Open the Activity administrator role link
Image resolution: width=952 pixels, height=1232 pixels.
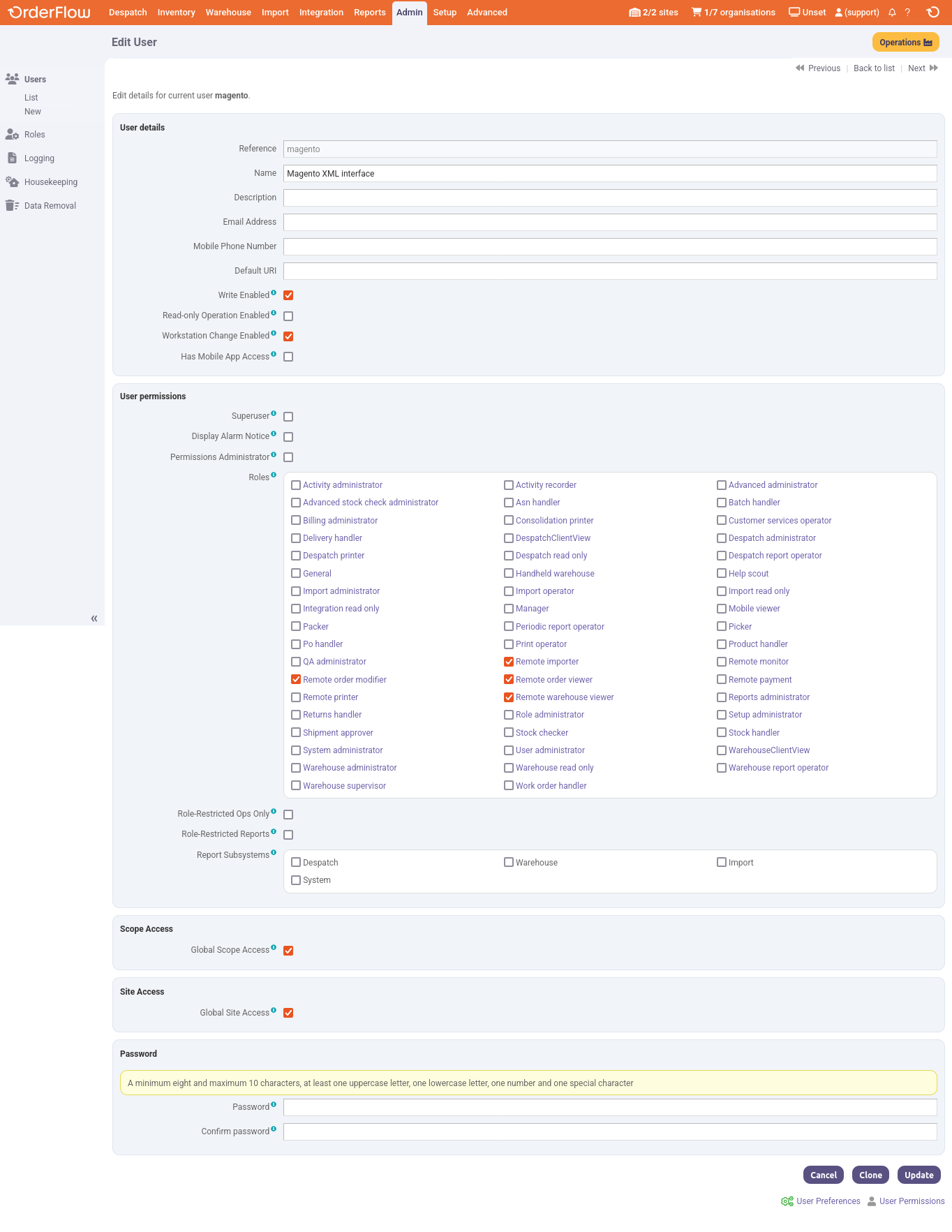click(x=343, y=485)
